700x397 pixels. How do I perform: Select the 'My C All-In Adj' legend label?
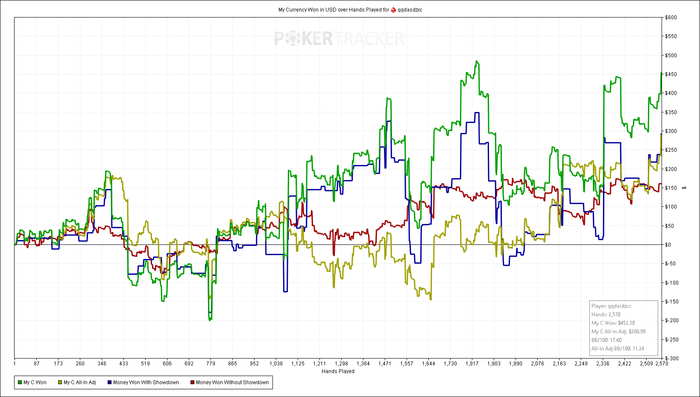pyautogui.click(x=79, y=382)
